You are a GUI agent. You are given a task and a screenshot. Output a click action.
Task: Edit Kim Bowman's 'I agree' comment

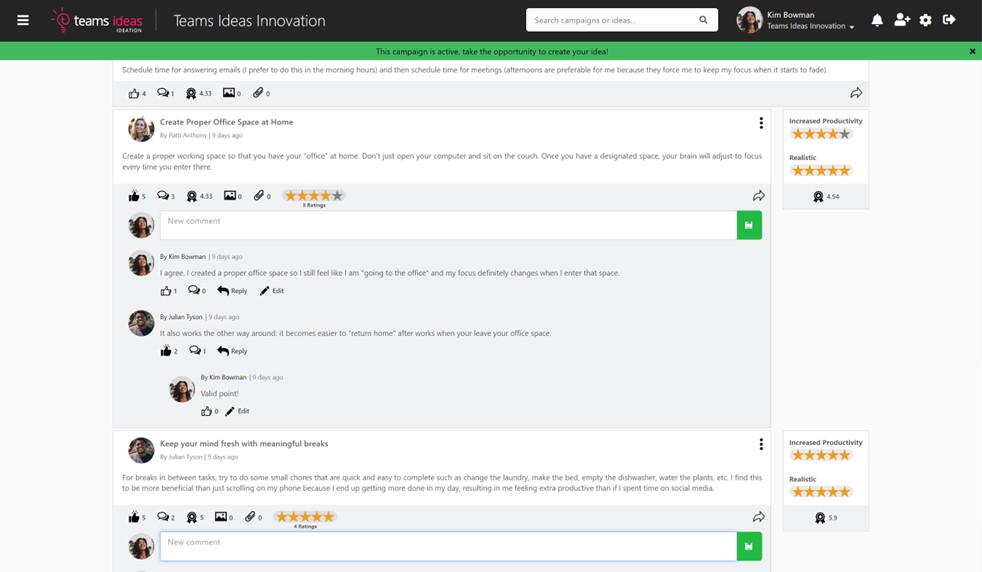[271, 291]
